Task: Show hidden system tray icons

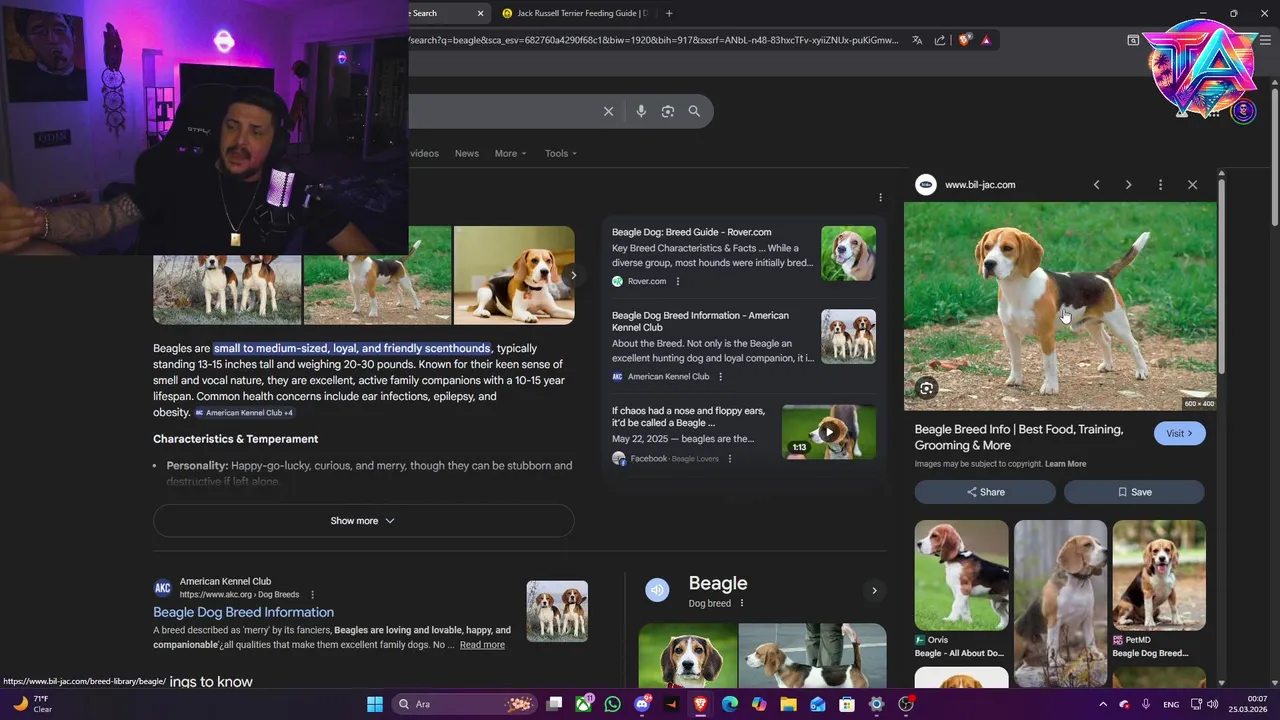Action: [x=1103, y=704]
